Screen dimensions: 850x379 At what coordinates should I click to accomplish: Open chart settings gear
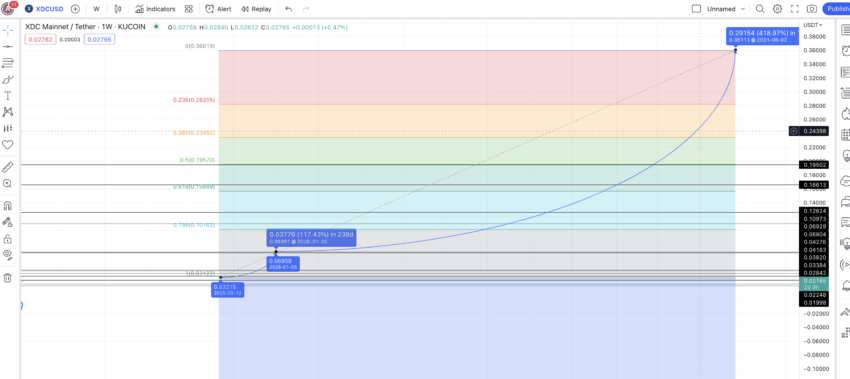pos(777,9)
